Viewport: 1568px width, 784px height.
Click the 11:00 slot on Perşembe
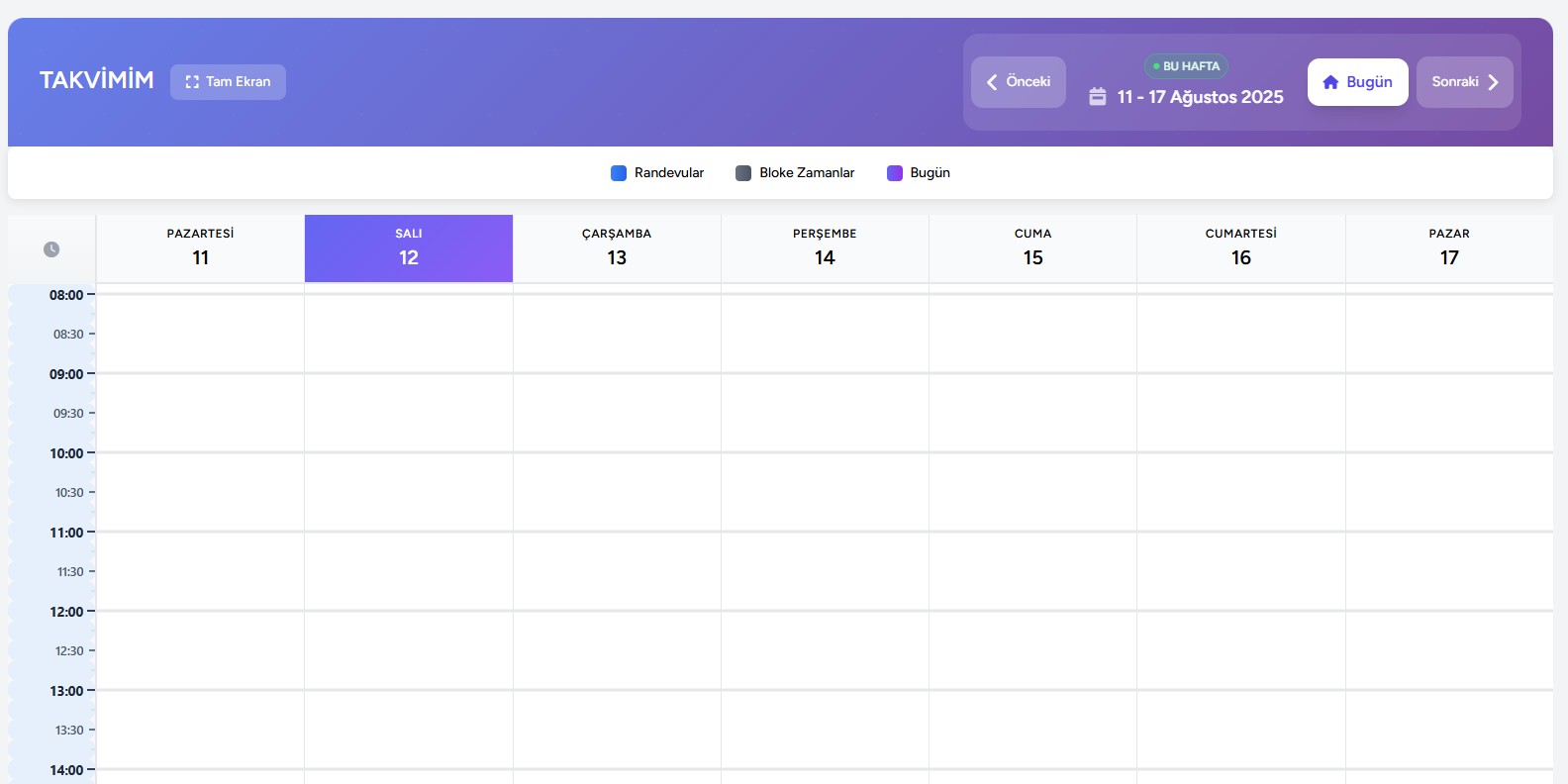[825, 551]
